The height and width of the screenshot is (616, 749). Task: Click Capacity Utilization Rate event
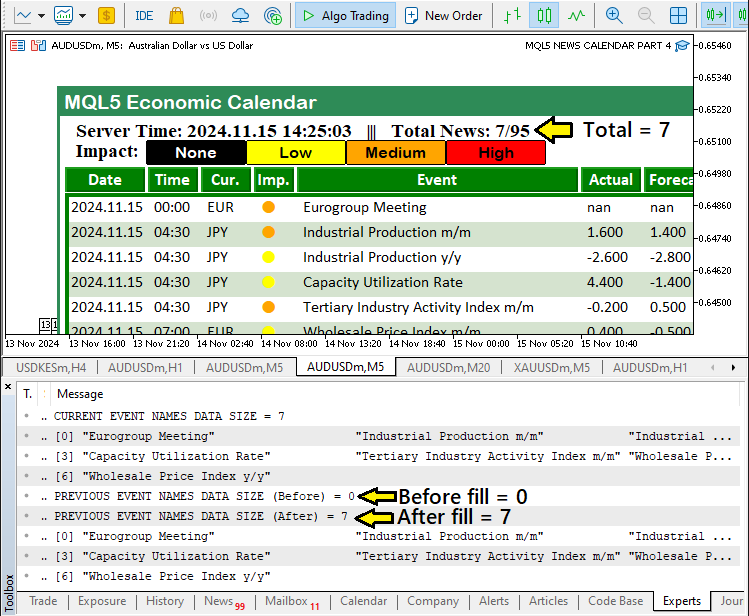pos(383,283)
